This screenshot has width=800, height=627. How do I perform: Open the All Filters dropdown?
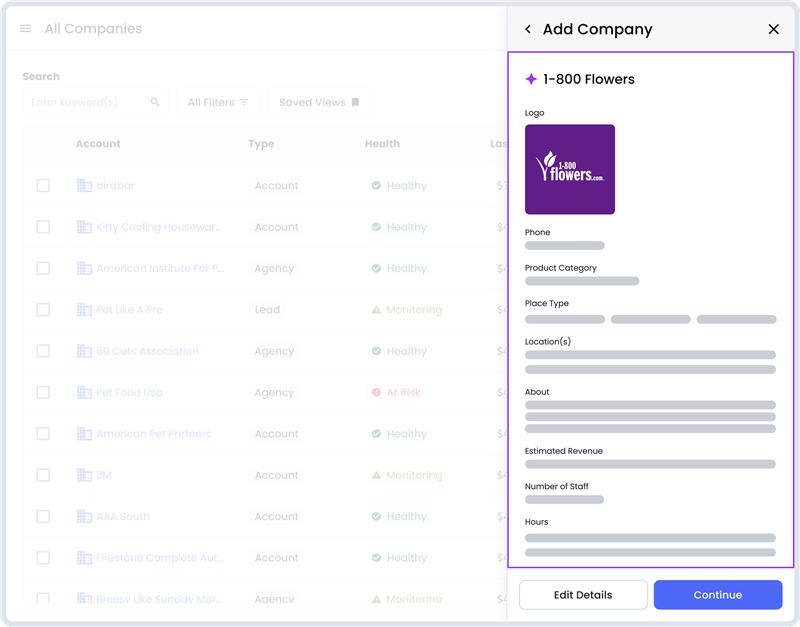pos(218,102)
